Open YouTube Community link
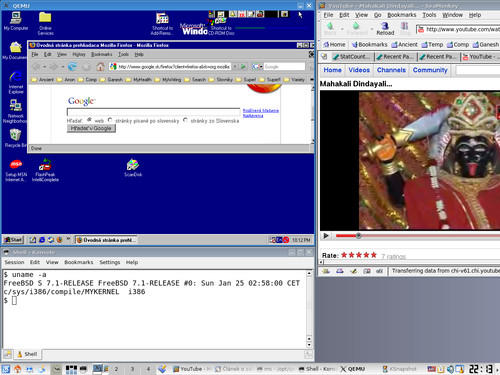Screen dimensions: 500x375 pos(430,70)
